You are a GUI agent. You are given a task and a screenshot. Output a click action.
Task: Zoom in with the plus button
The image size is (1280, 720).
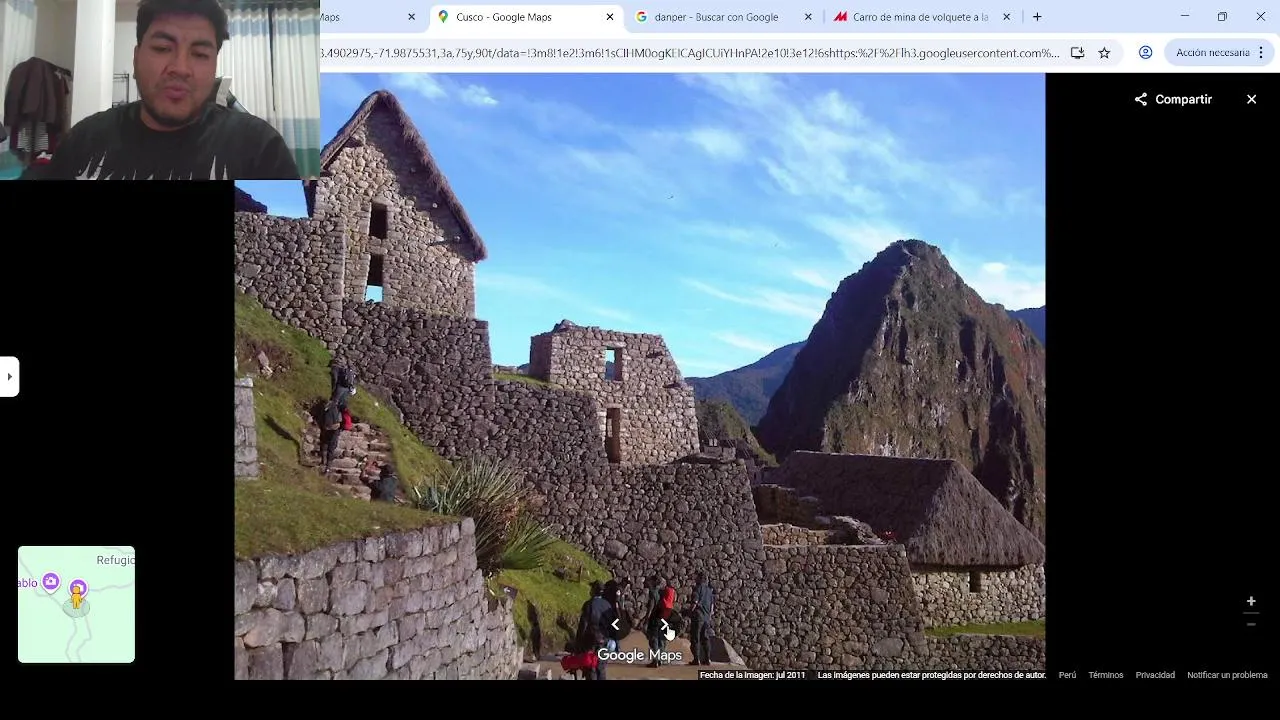(1251, 601)
